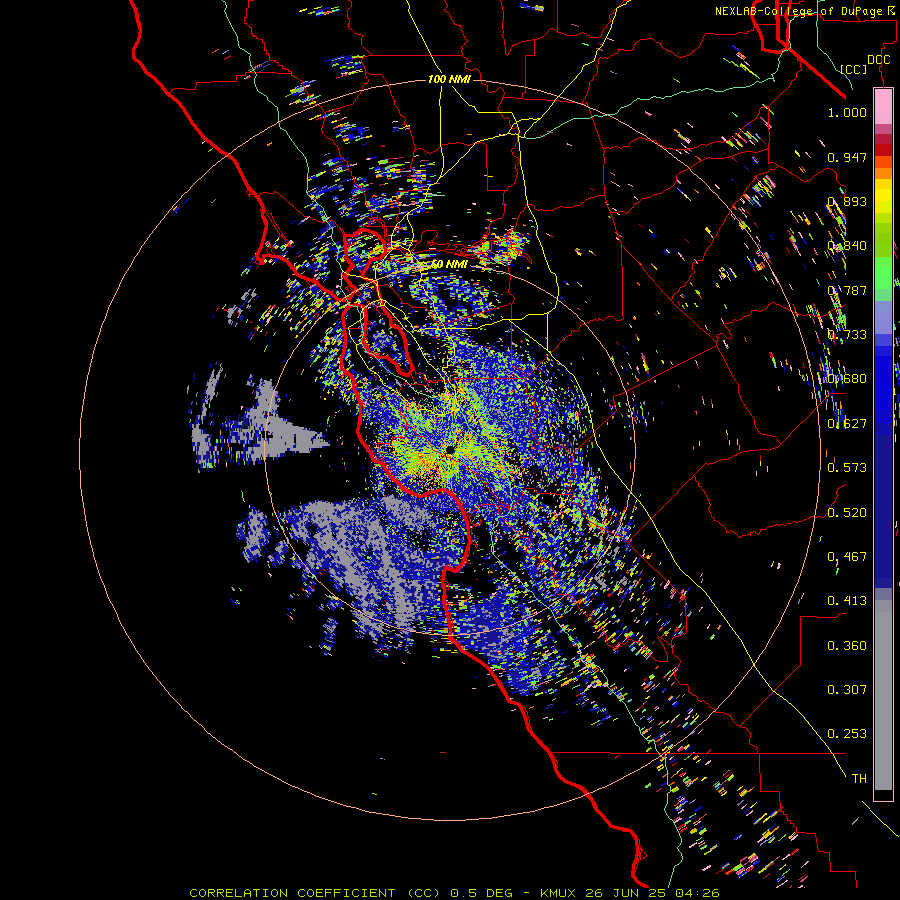Click the DCC label above the color bar
This screenshot has width=900, height=900.
click(878, 60)
